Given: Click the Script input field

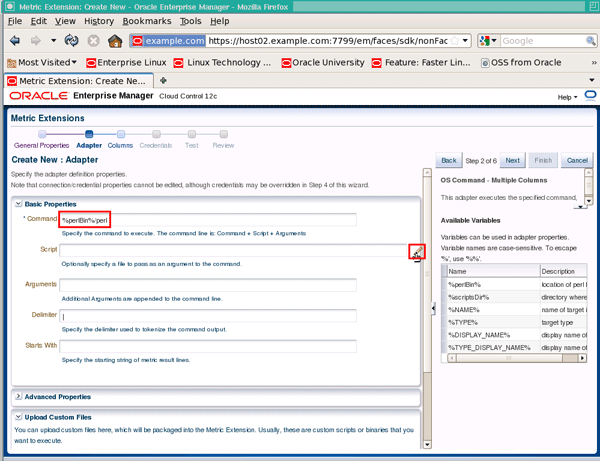Looking at the screenshot, I should [x=233, y=251].
